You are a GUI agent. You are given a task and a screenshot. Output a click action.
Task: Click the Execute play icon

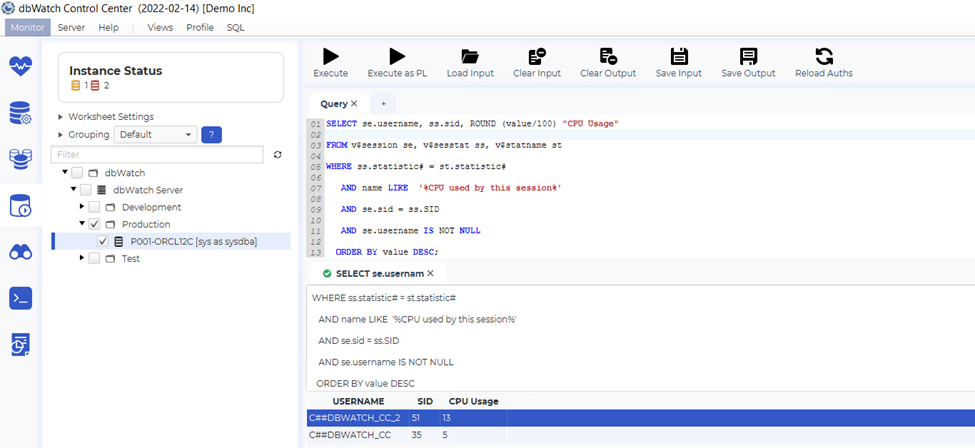[331, 57]
